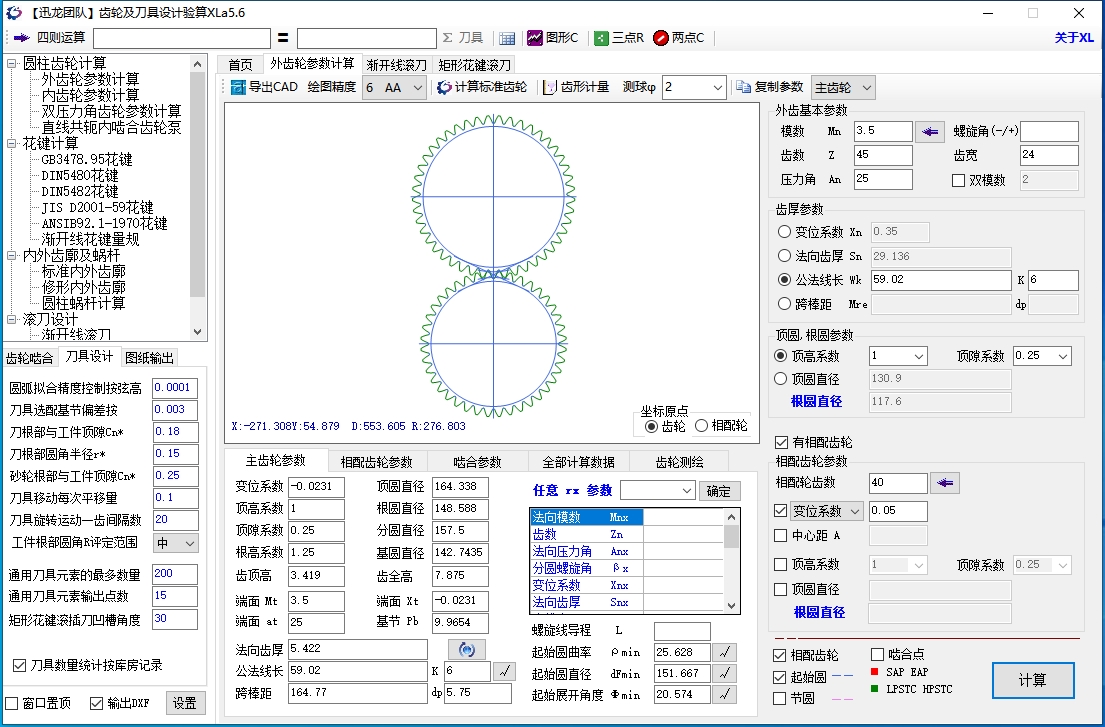
Task: Switch to the 相配齿轮参数 tab
Action: pos(376,462)
